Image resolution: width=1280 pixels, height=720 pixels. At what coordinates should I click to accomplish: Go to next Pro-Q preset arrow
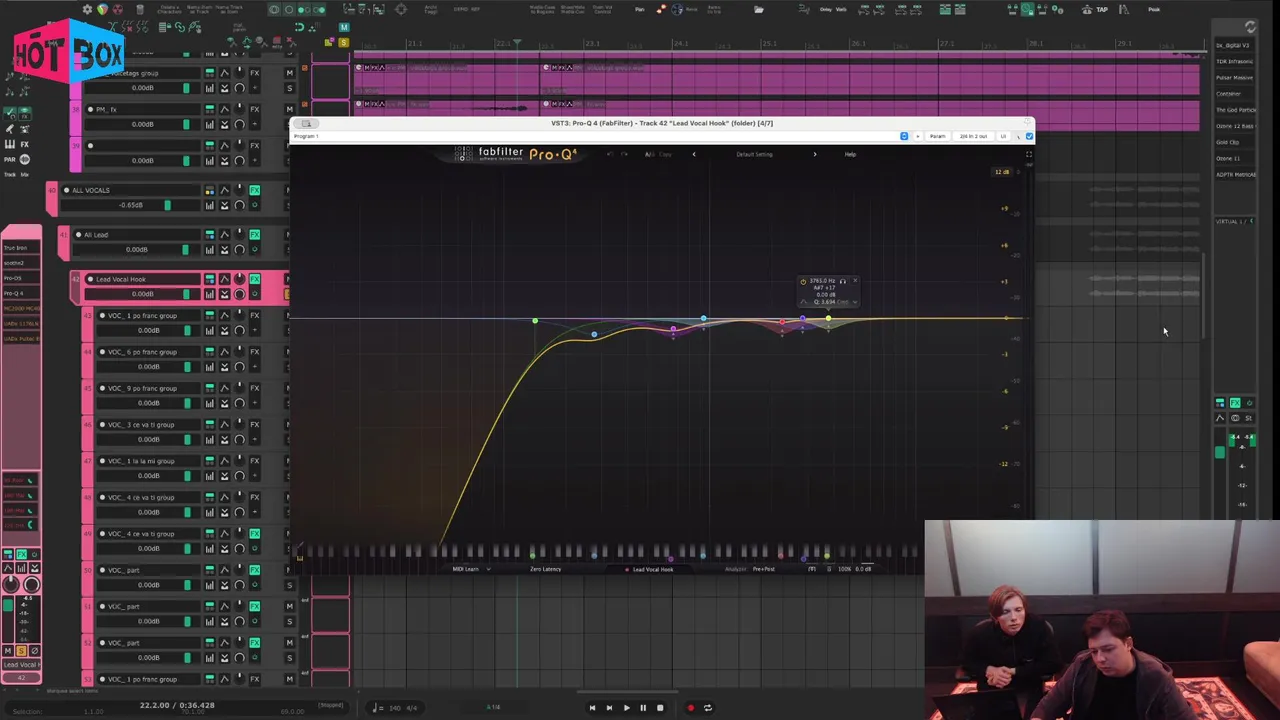(x=814, y=154)
